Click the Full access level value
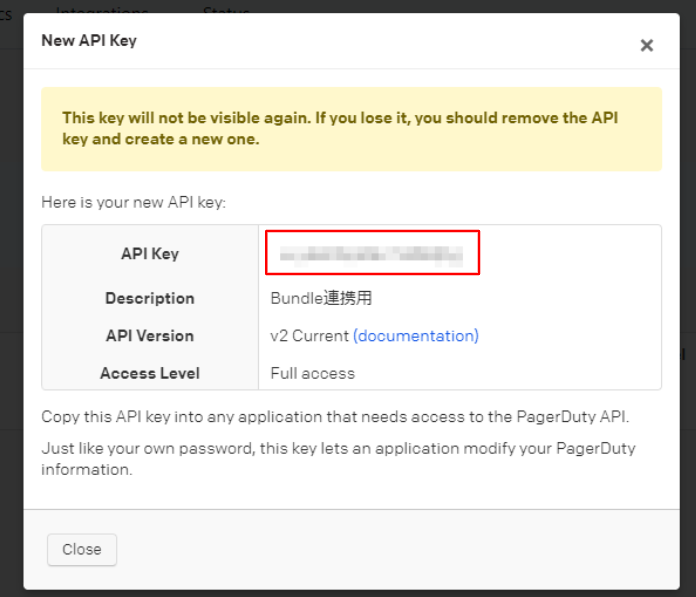This screenshot has width=696, height=597. pyautogui.click(x=312, y=373)
